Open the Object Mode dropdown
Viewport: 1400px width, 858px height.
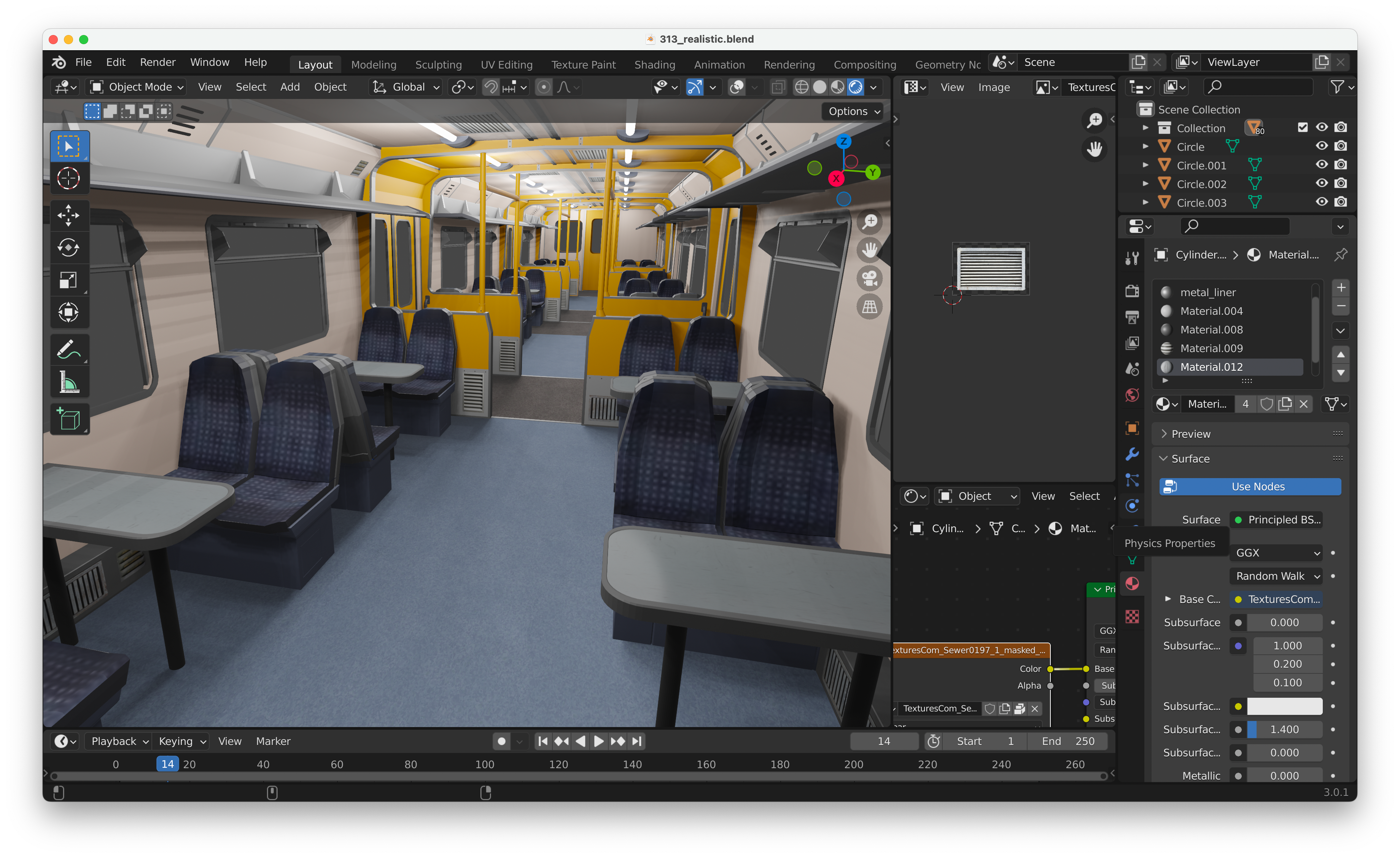(137, 87)
